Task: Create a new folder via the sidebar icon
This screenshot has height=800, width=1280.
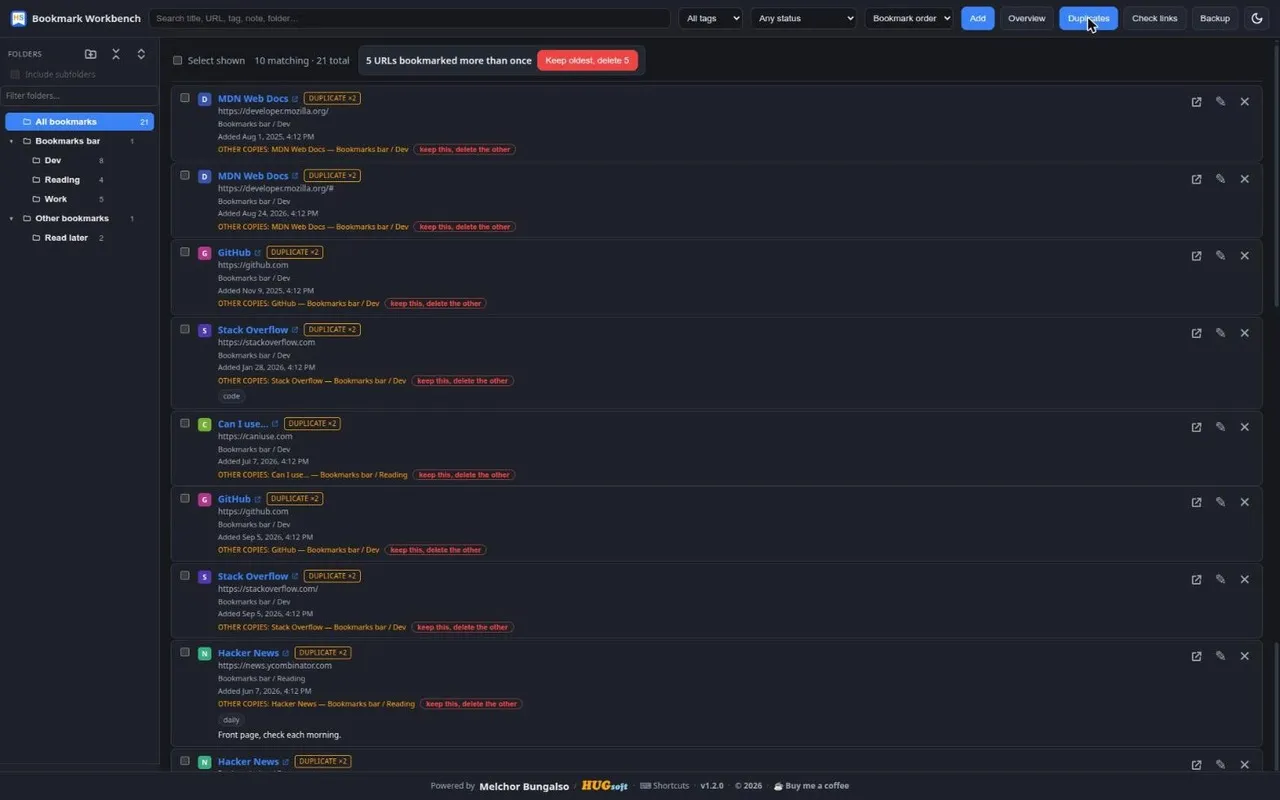Action: click(x=91, y=54)
